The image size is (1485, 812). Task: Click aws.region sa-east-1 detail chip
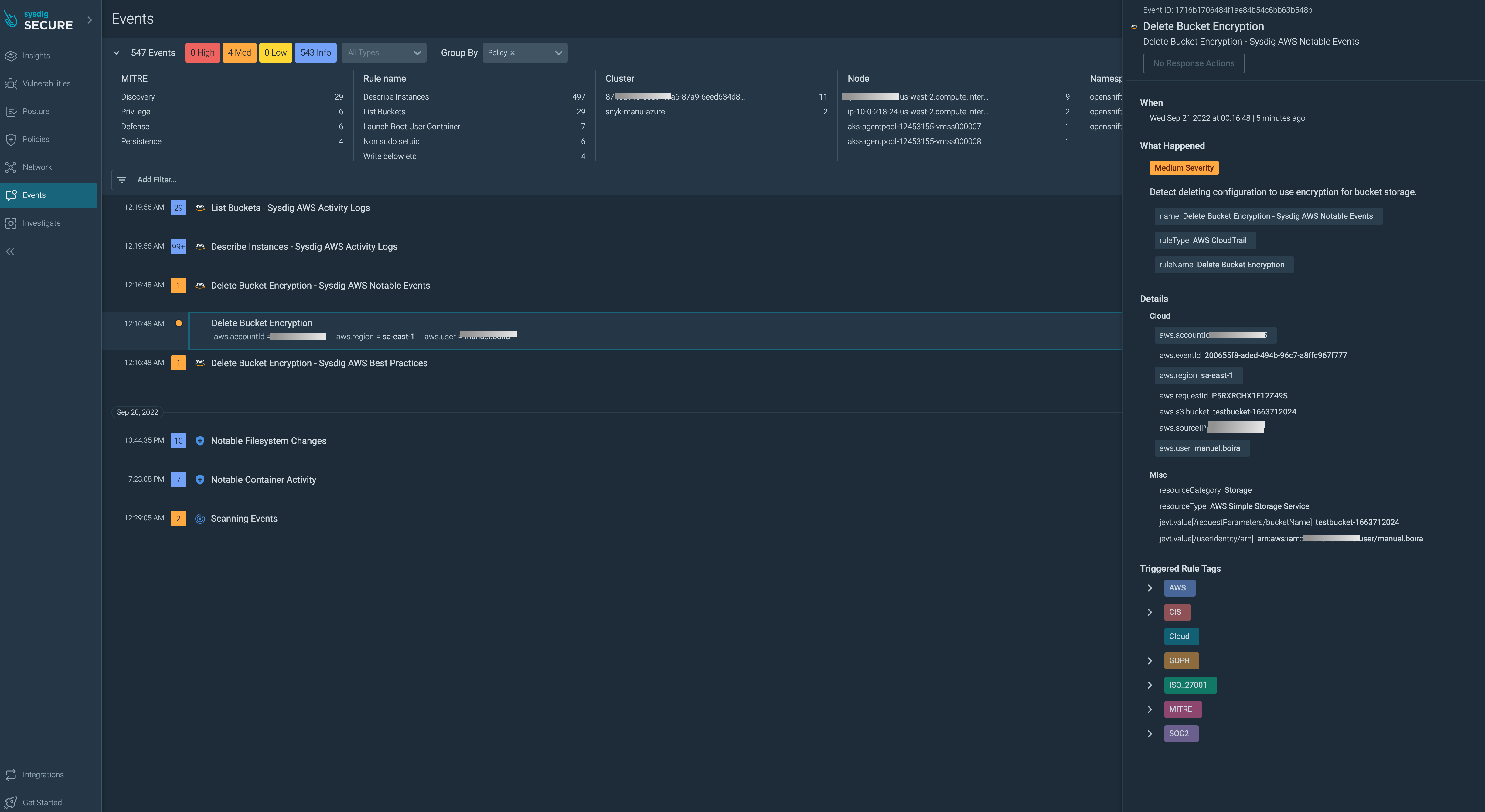[1198, 375]
